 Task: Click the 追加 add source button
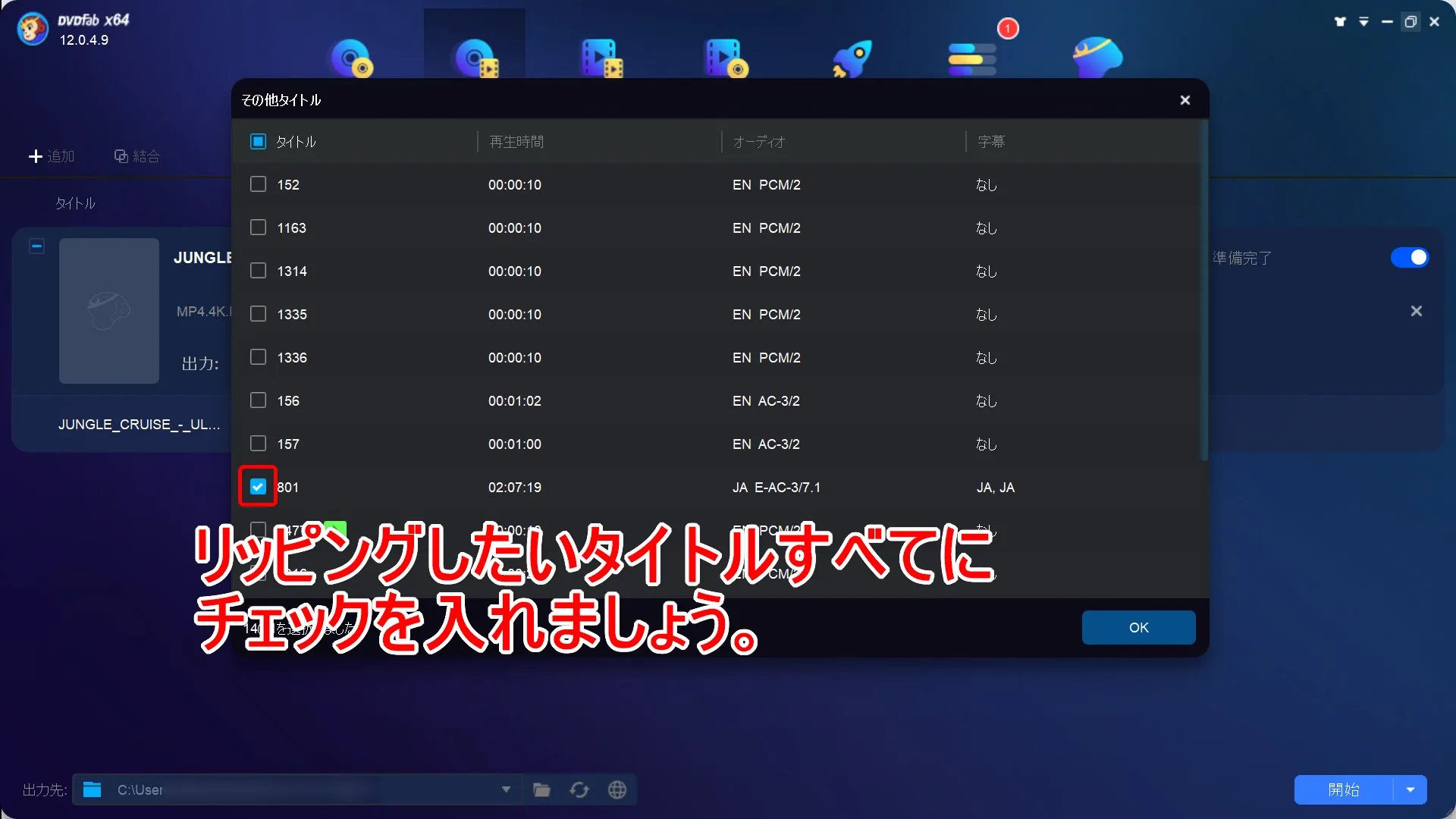(52, 156)
